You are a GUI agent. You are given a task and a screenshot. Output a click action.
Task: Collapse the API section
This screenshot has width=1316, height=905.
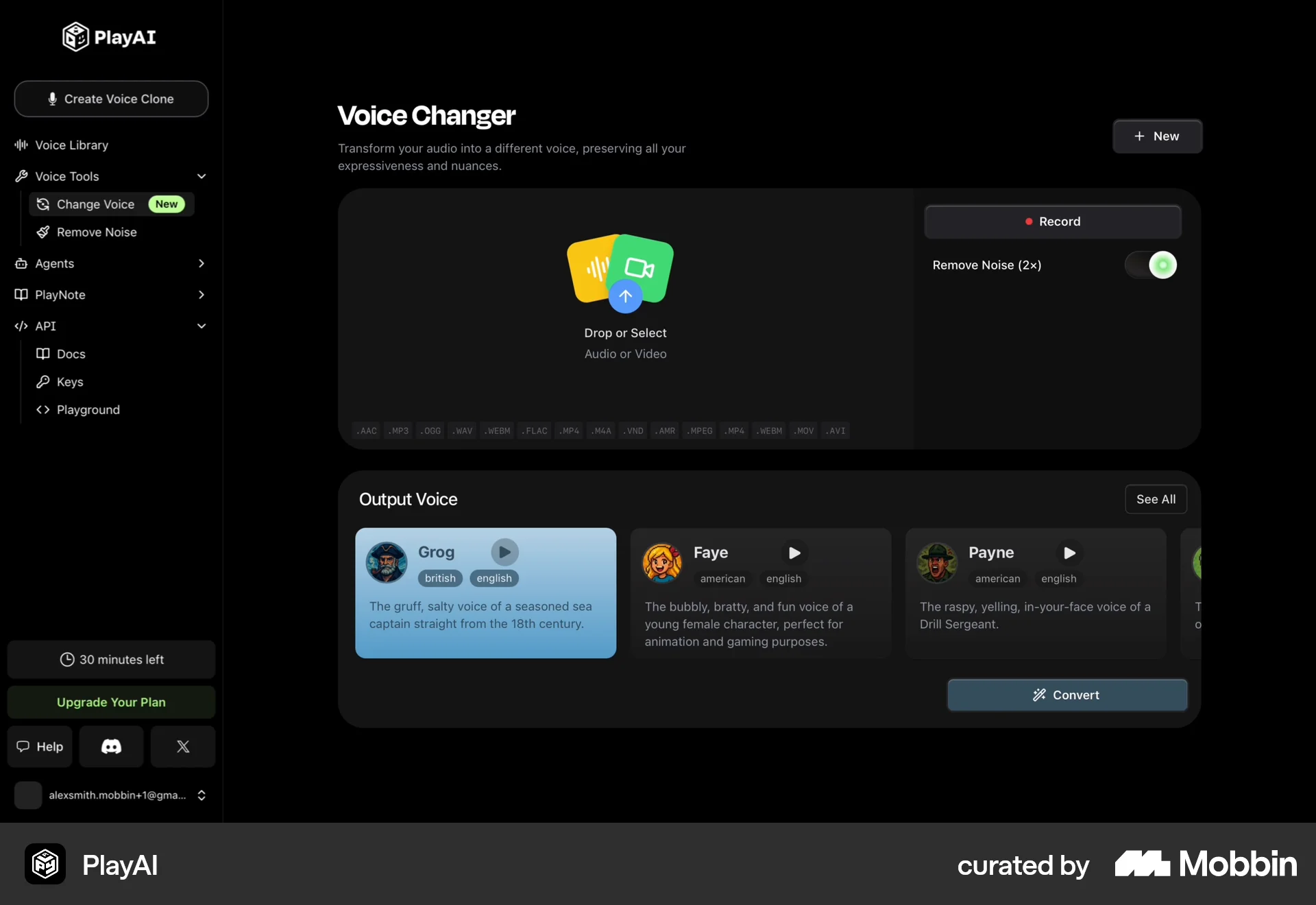click(202, 326)
